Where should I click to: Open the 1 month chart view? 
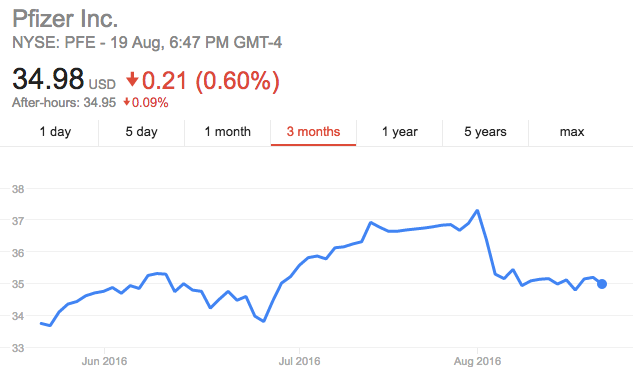228,132
